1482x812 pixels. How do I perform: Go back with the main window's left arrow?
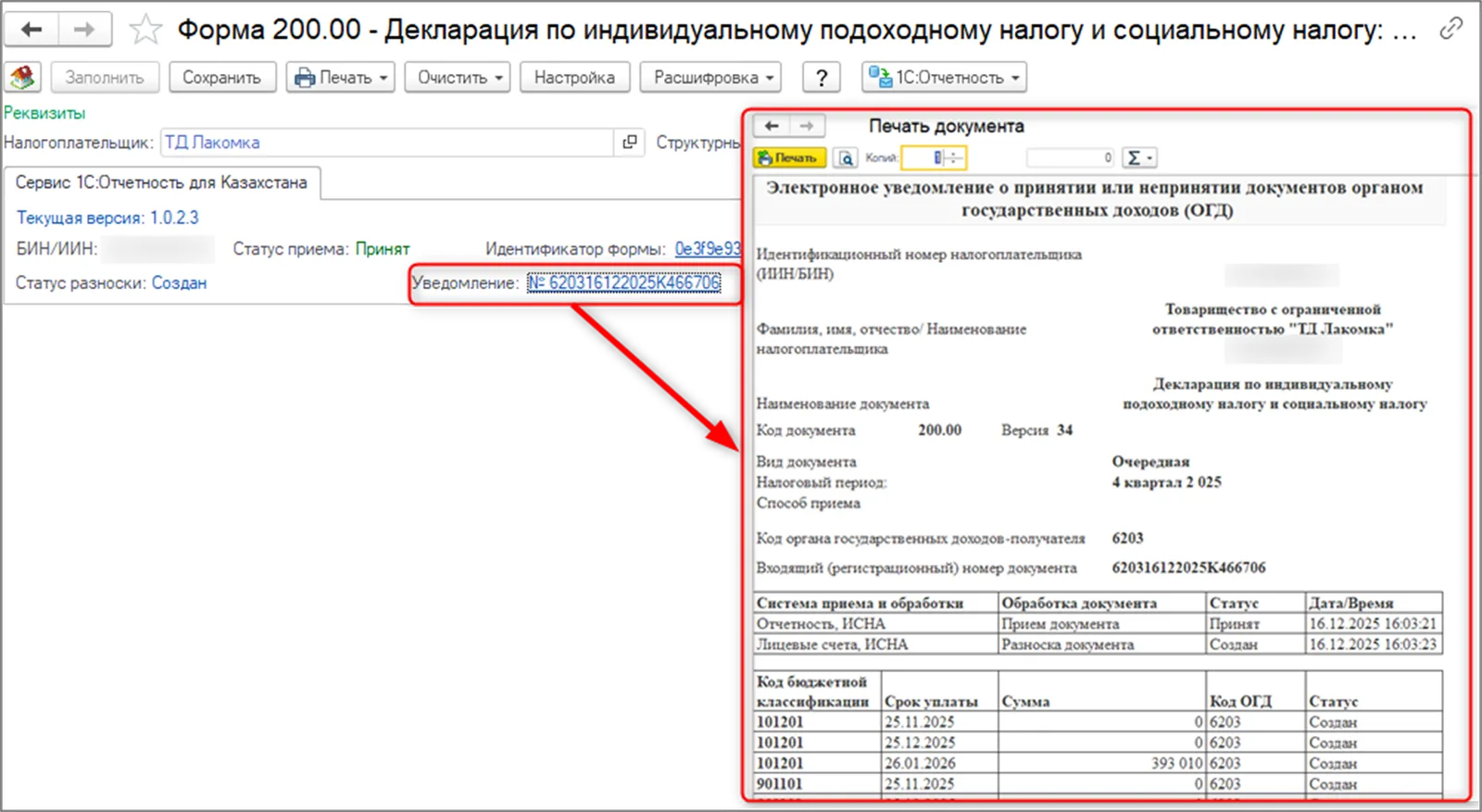(31, 30)
